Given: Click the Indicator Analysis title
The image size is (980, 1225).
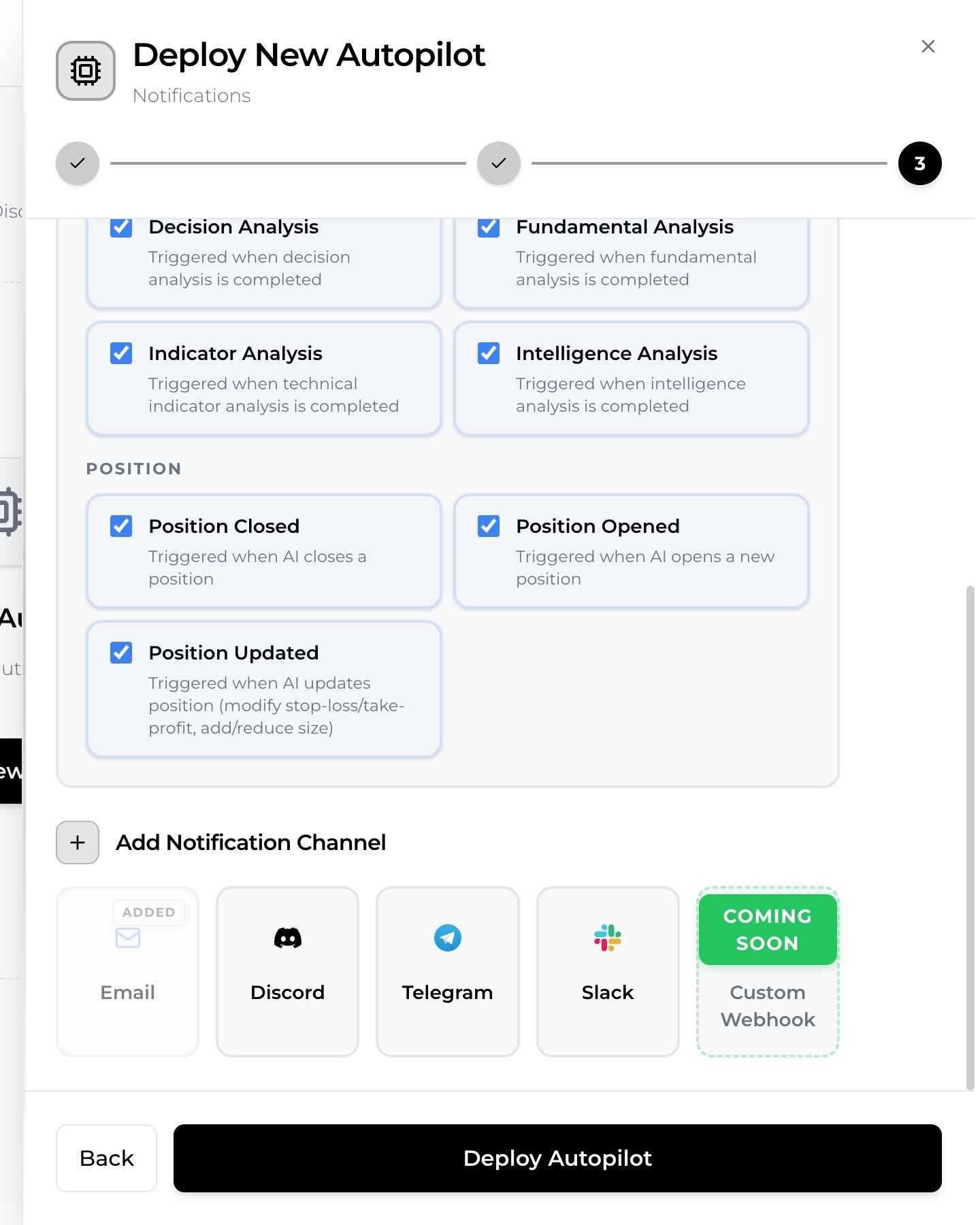Looking at the screenshot, I should click(x=235, y=353).
